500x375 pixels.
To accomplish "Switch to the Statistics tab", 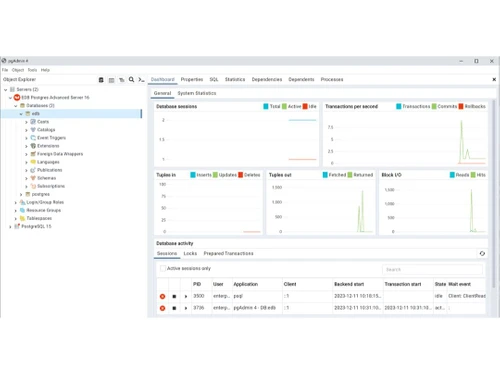I will click(235, 79).
